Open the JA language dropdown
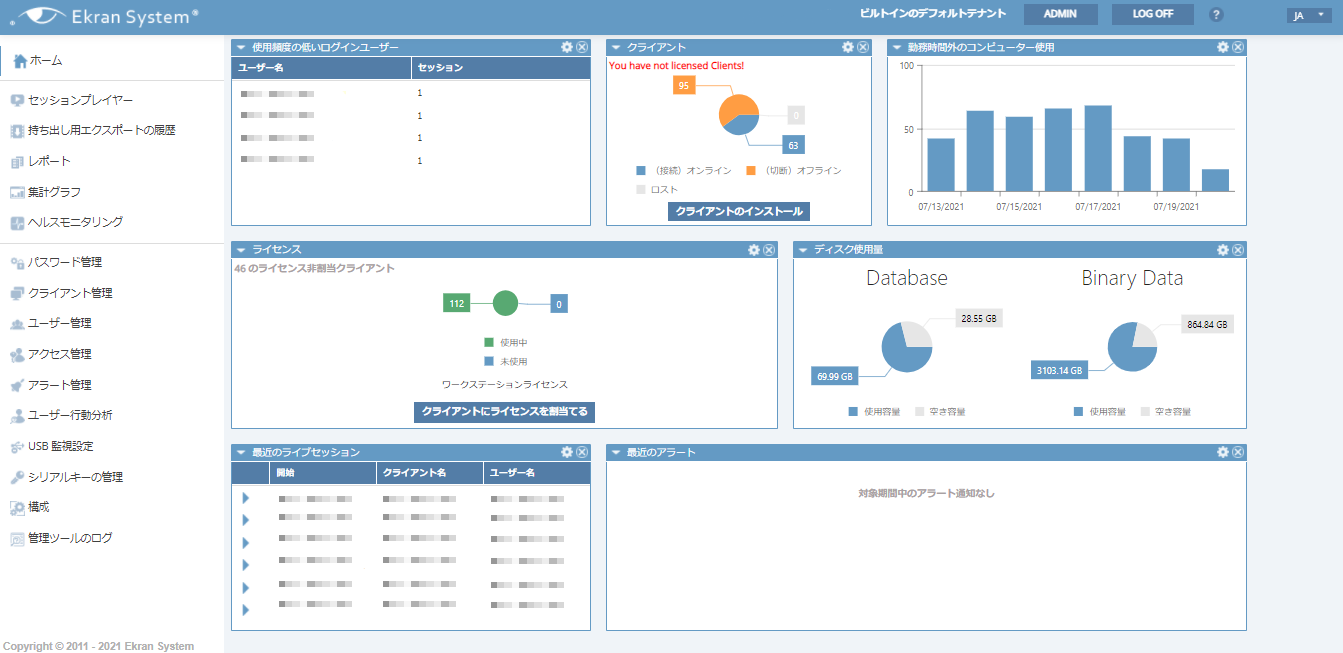 [x=1306, y=15]
